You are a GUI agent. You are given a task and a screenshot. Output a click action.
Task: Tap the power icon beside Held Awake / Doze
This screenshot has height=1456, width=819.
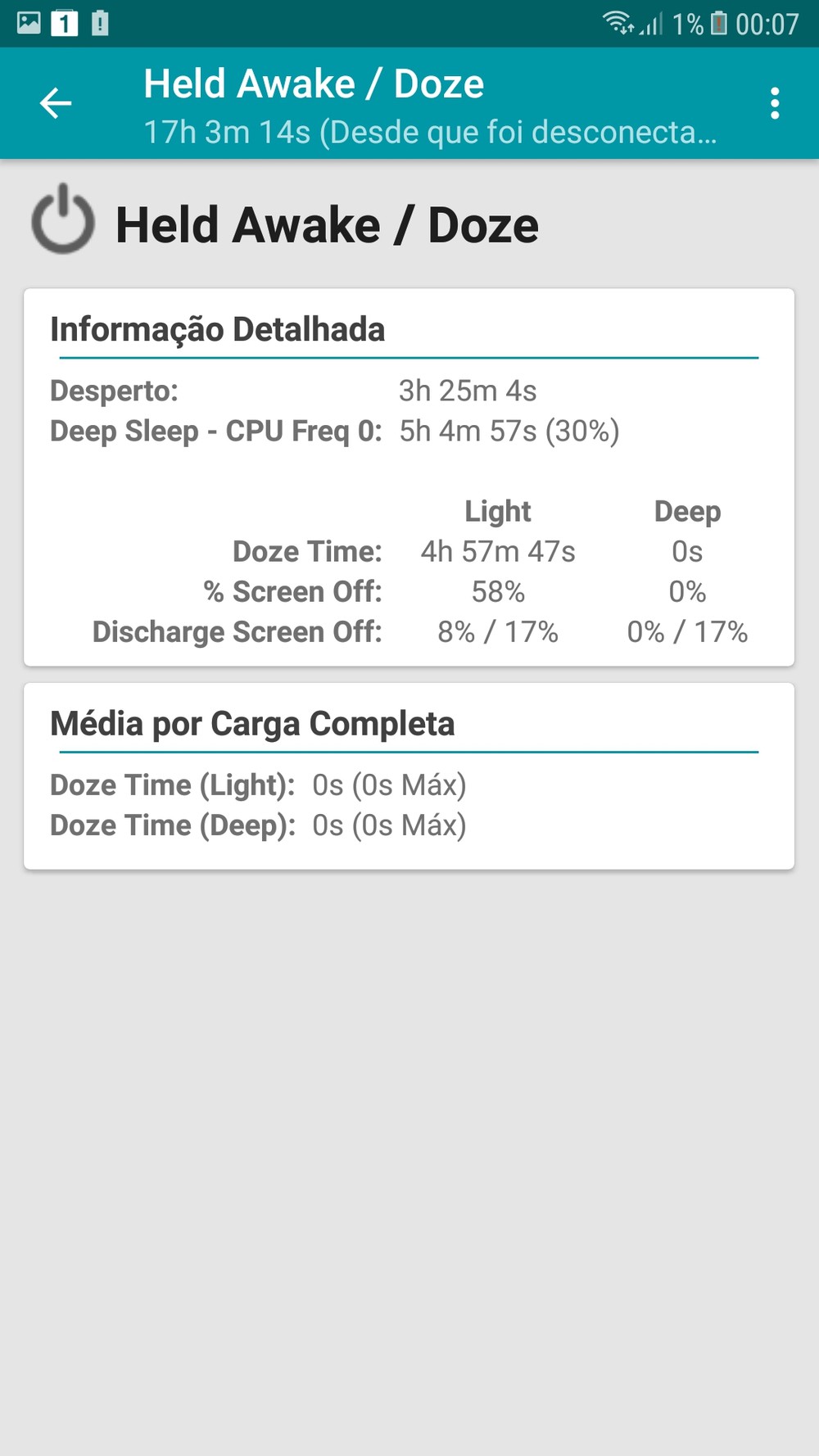point(63,219)
